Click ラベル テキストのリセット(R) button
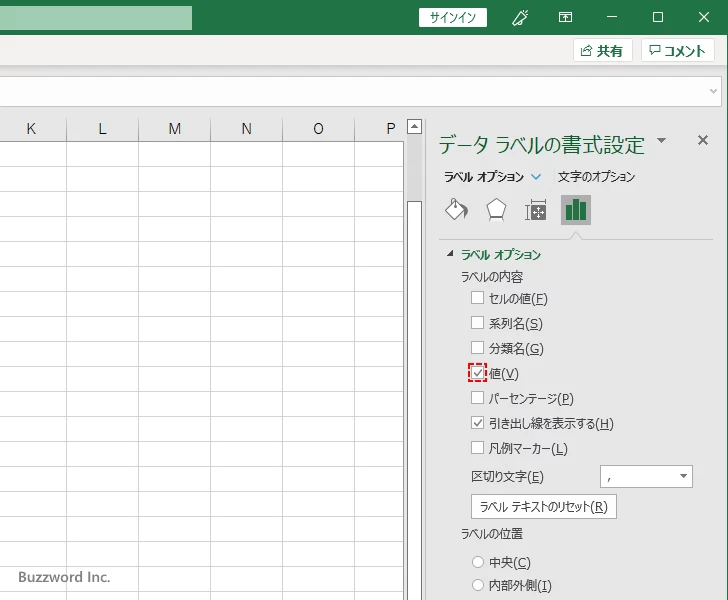Screen dimensions: 728x600 click(544, 507)
